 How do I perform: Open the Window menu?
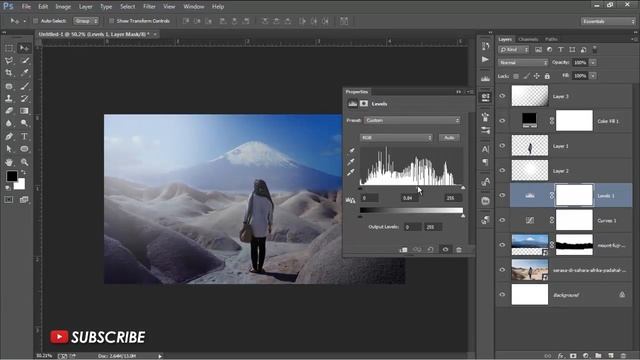tap(193, 7)
